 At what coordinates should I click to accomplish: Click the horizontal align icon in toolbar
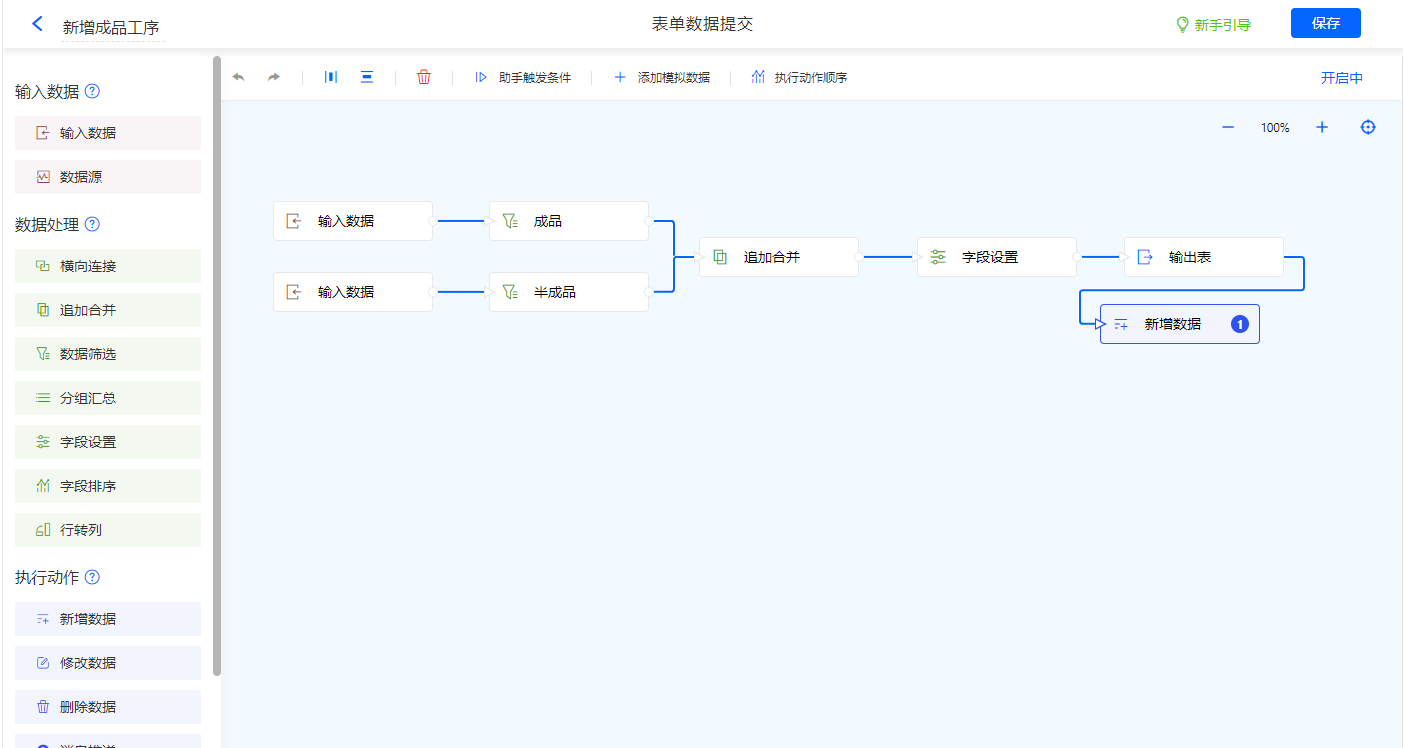click(331, 77)
